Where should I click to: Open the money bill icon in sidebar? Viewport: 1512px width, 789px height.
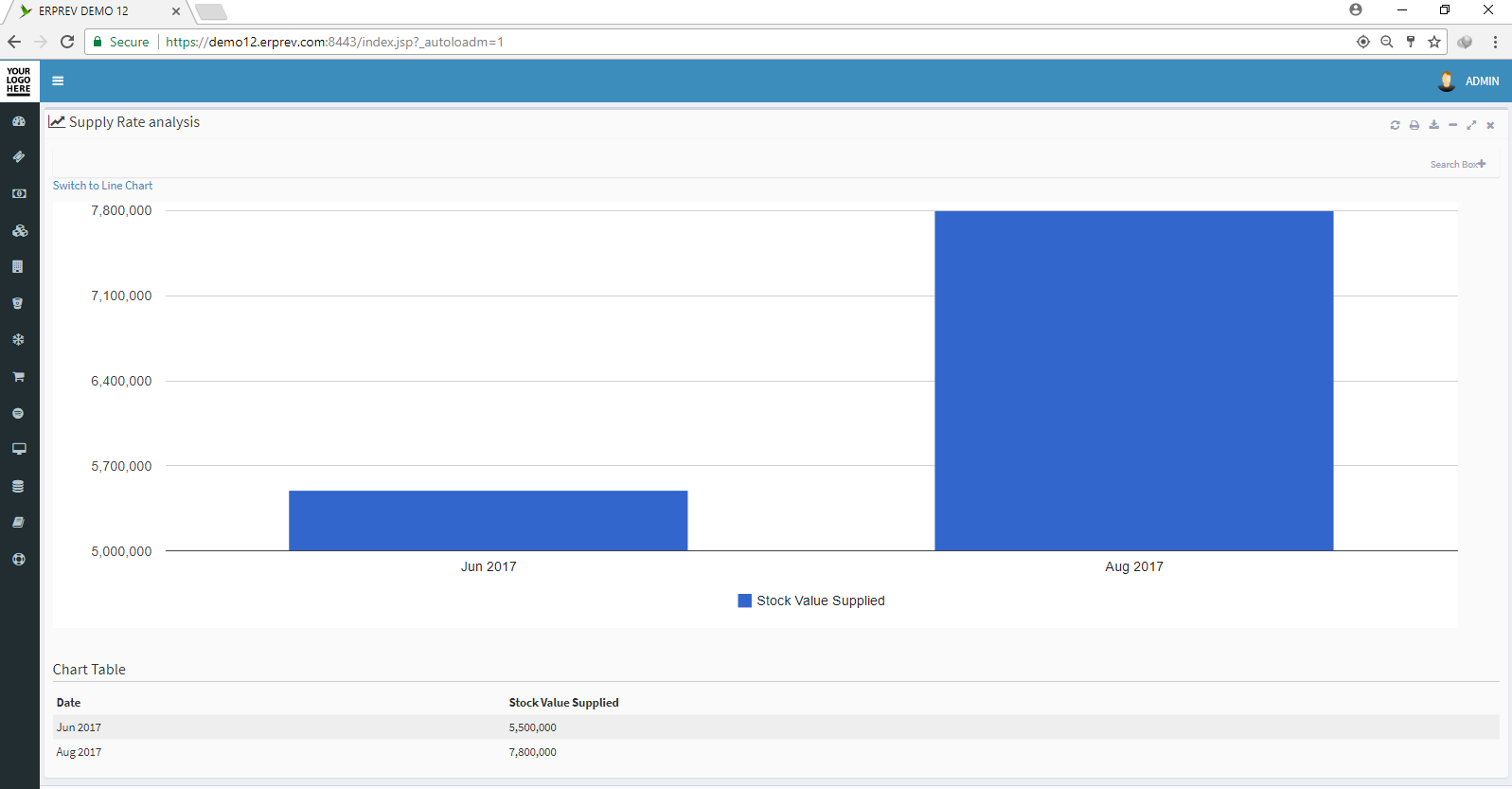[18, 193]
